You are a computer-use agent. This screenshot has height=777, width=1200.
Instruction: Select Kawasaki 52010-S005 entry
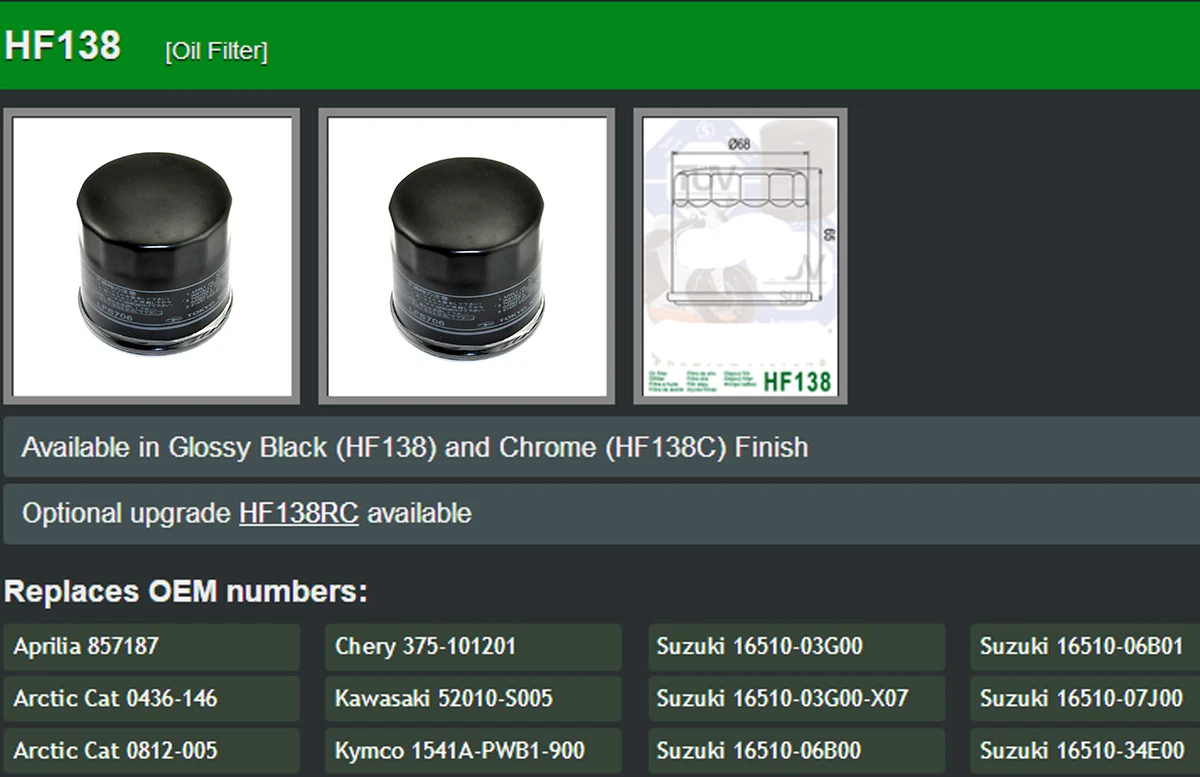pyautogui.click(x=473, y=699)
